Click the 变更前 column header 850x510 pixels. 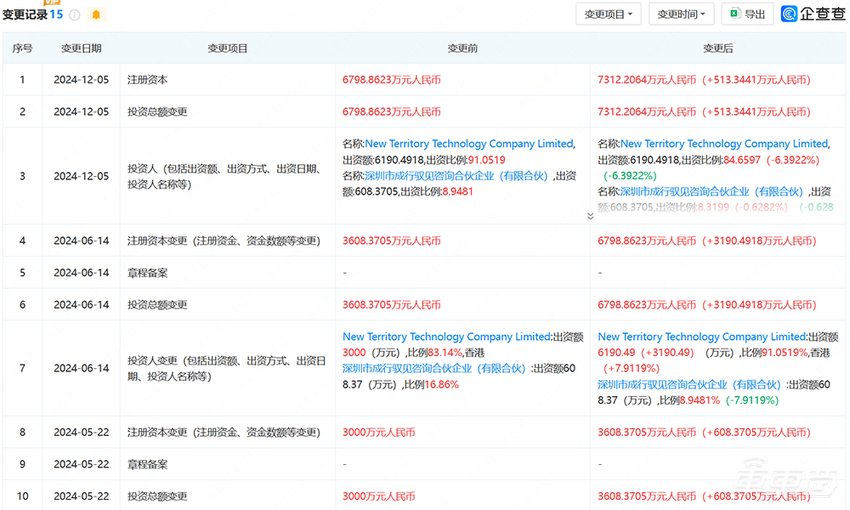tap(462, 48)
